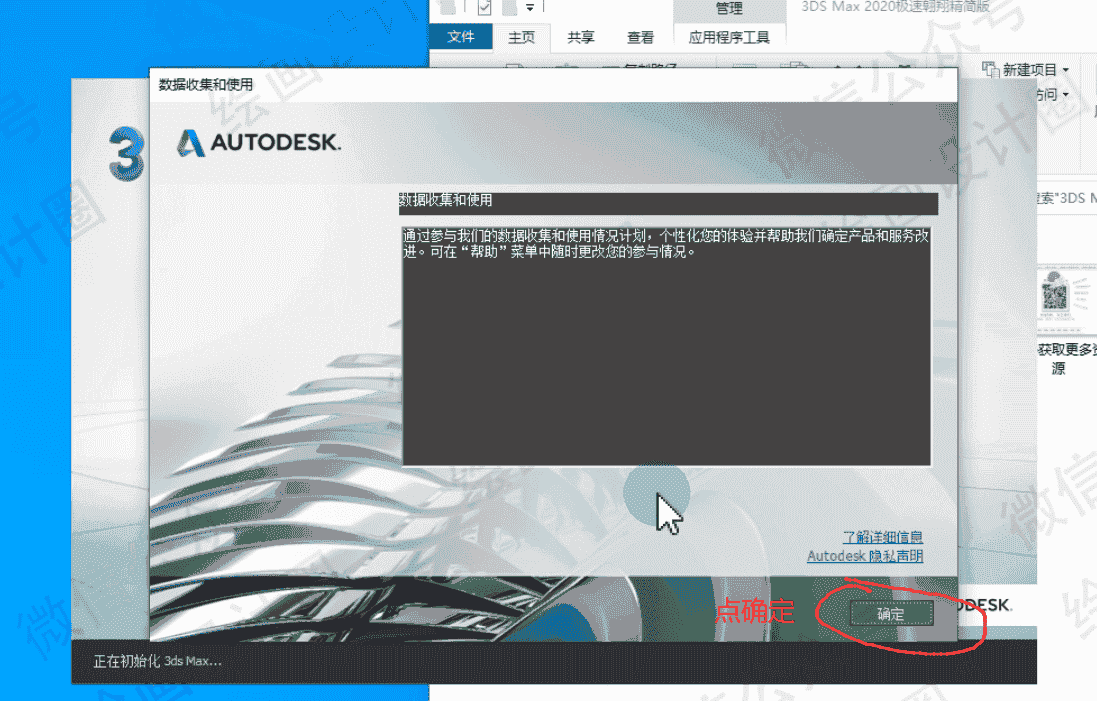Open the quick access toolbar customize arrow

[530, 8]
